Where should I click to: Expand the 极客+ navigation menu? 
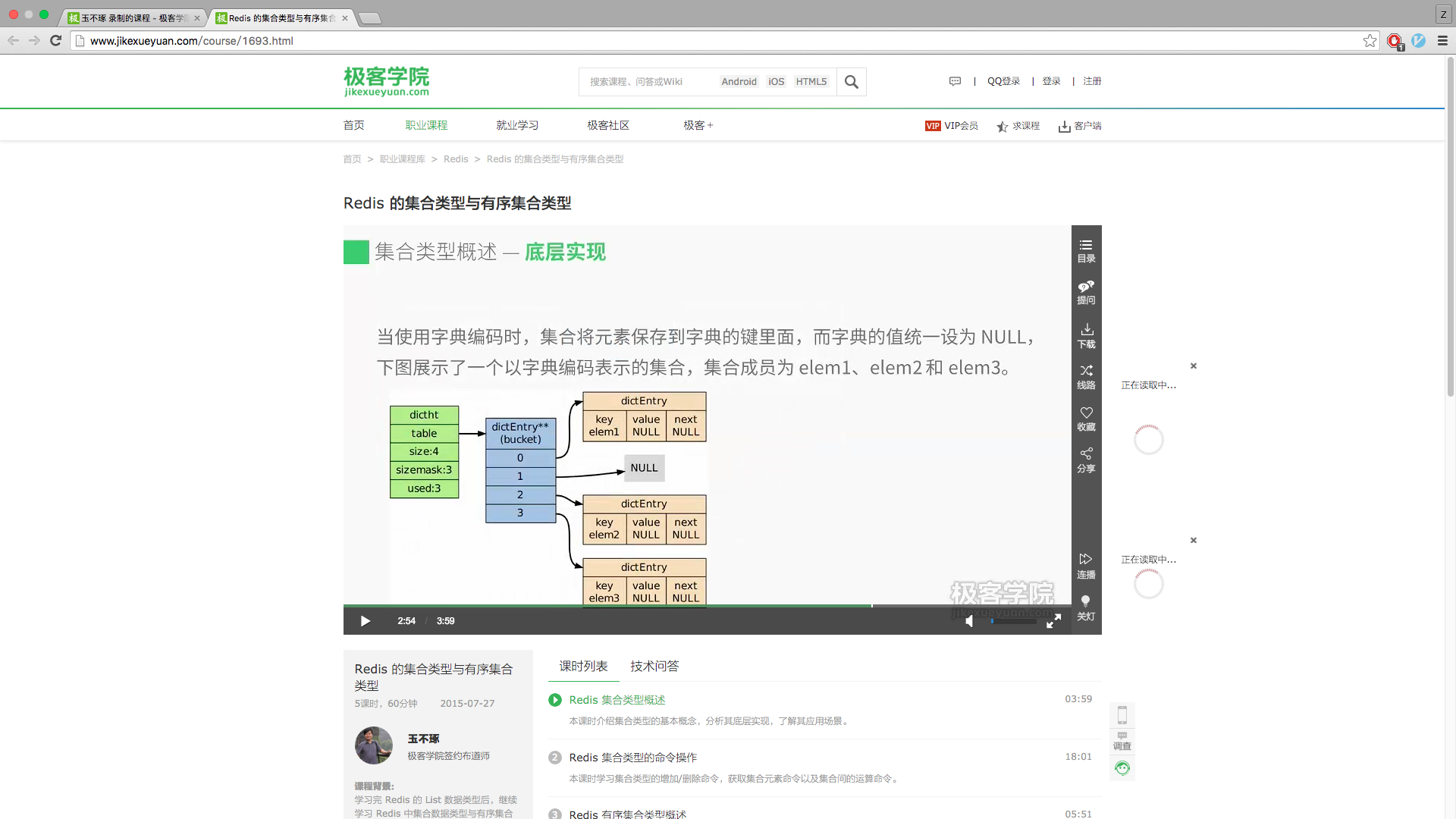click(x=698, y=125)
